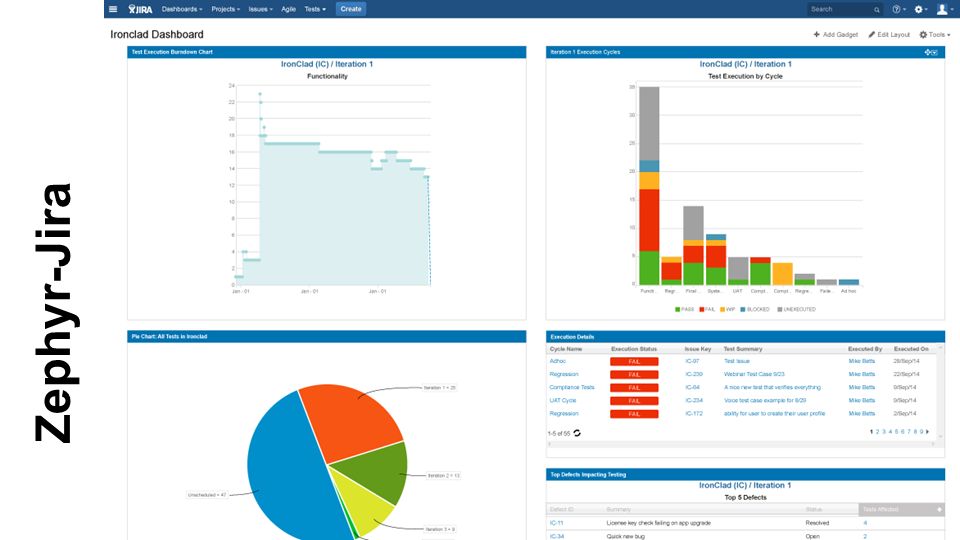The image size is (960, 540).
Task: Click FAIL status in the UAT Cycle row
Action: coord(634,401)
